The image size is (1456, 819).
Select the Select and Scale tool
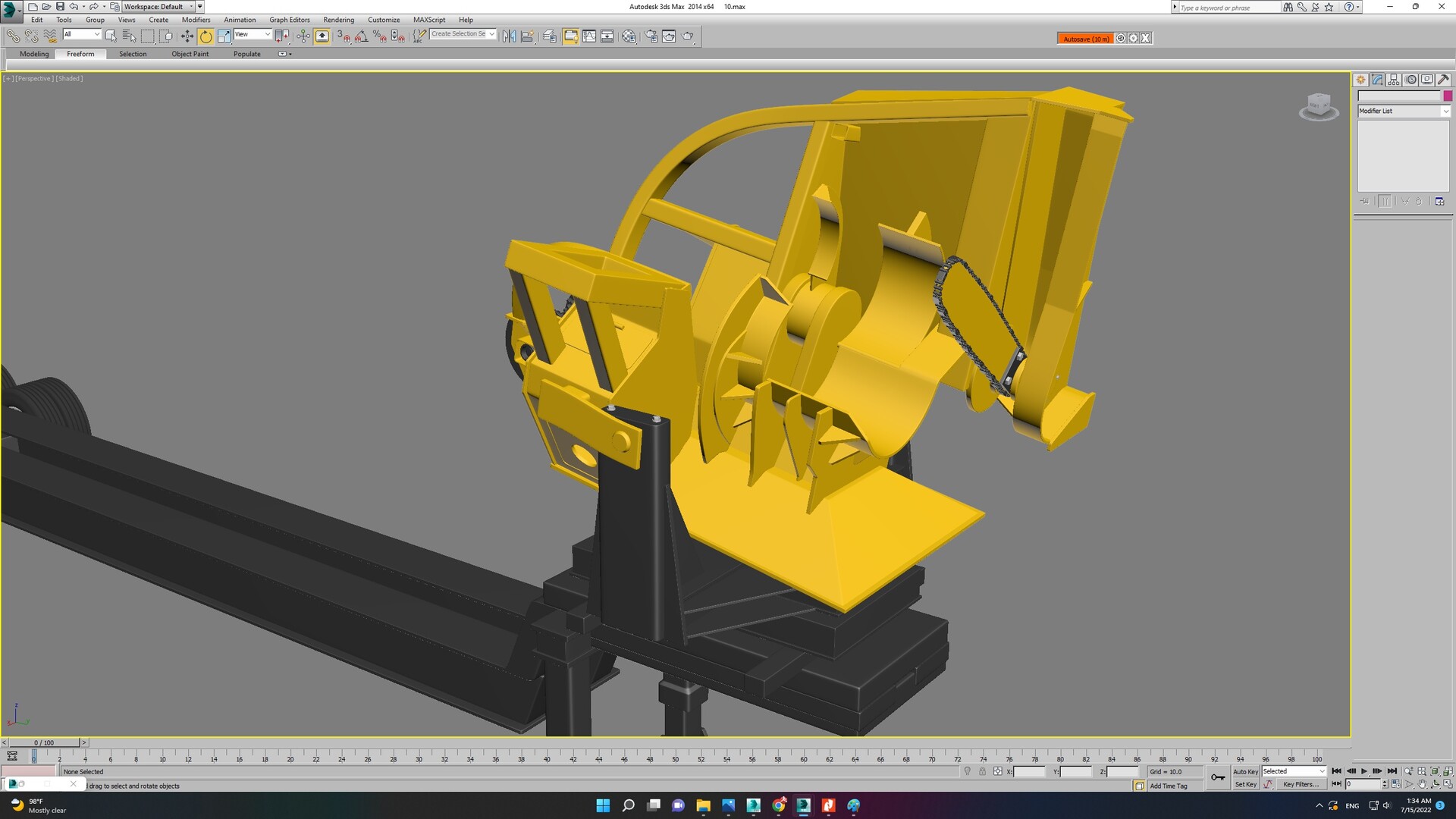pyautogui.click(x=224, y=36)
